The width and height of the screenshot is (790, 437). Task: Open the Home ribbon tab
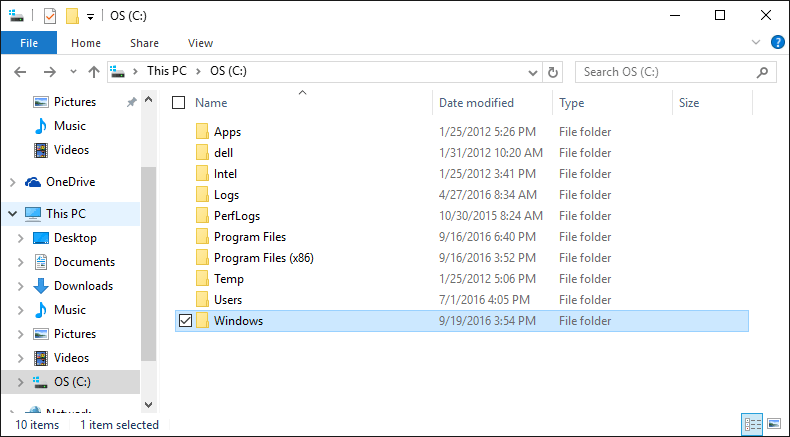point(86,43)
